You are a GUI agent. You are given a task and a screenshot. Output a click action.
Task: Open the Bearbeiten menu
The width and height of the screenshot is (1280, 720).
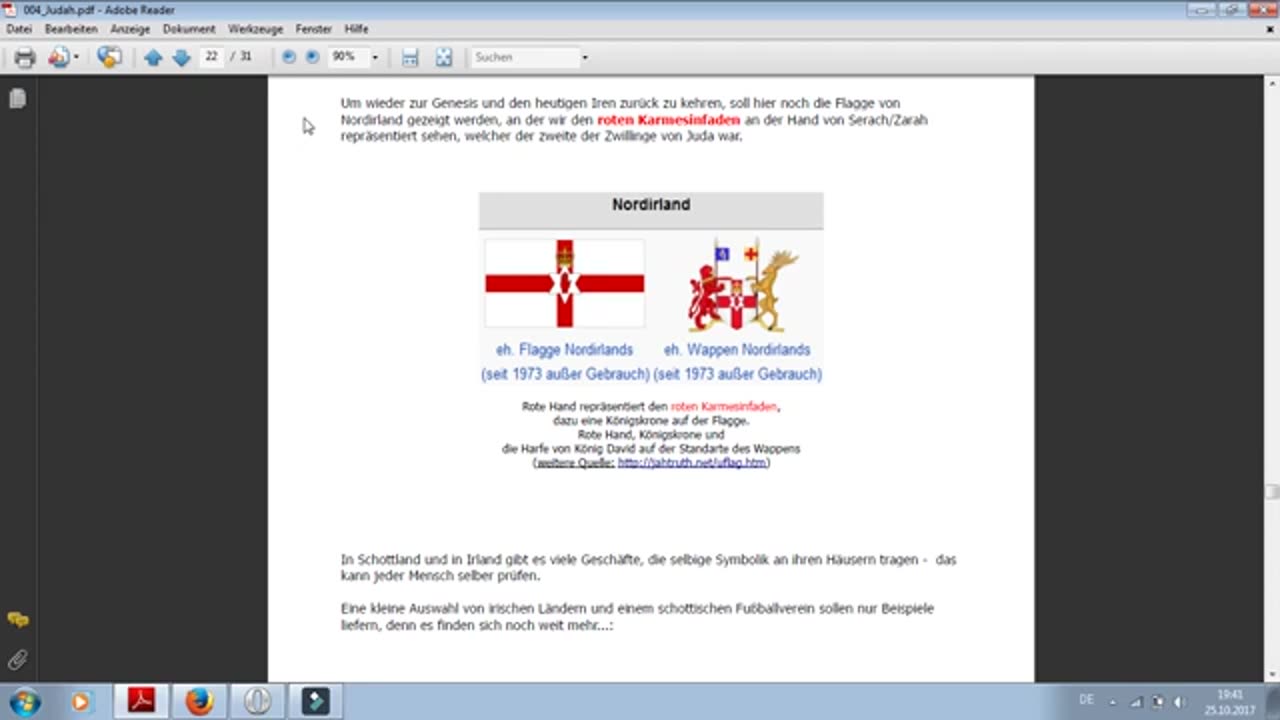71,29
